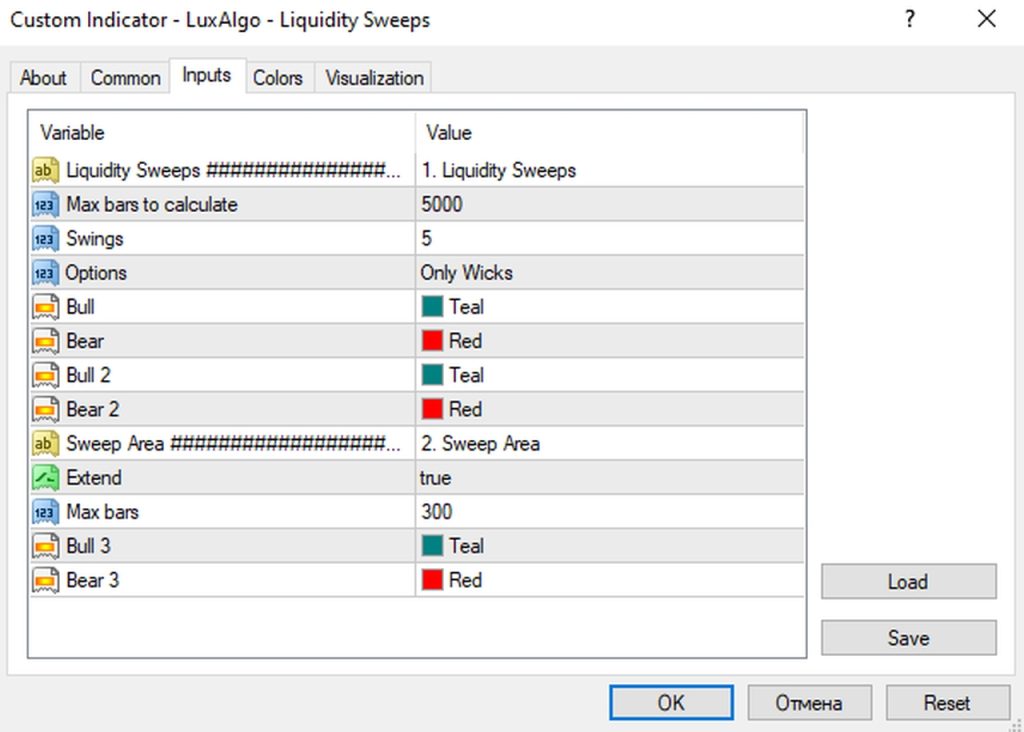Go to the Colors tab

click(278, 78)
